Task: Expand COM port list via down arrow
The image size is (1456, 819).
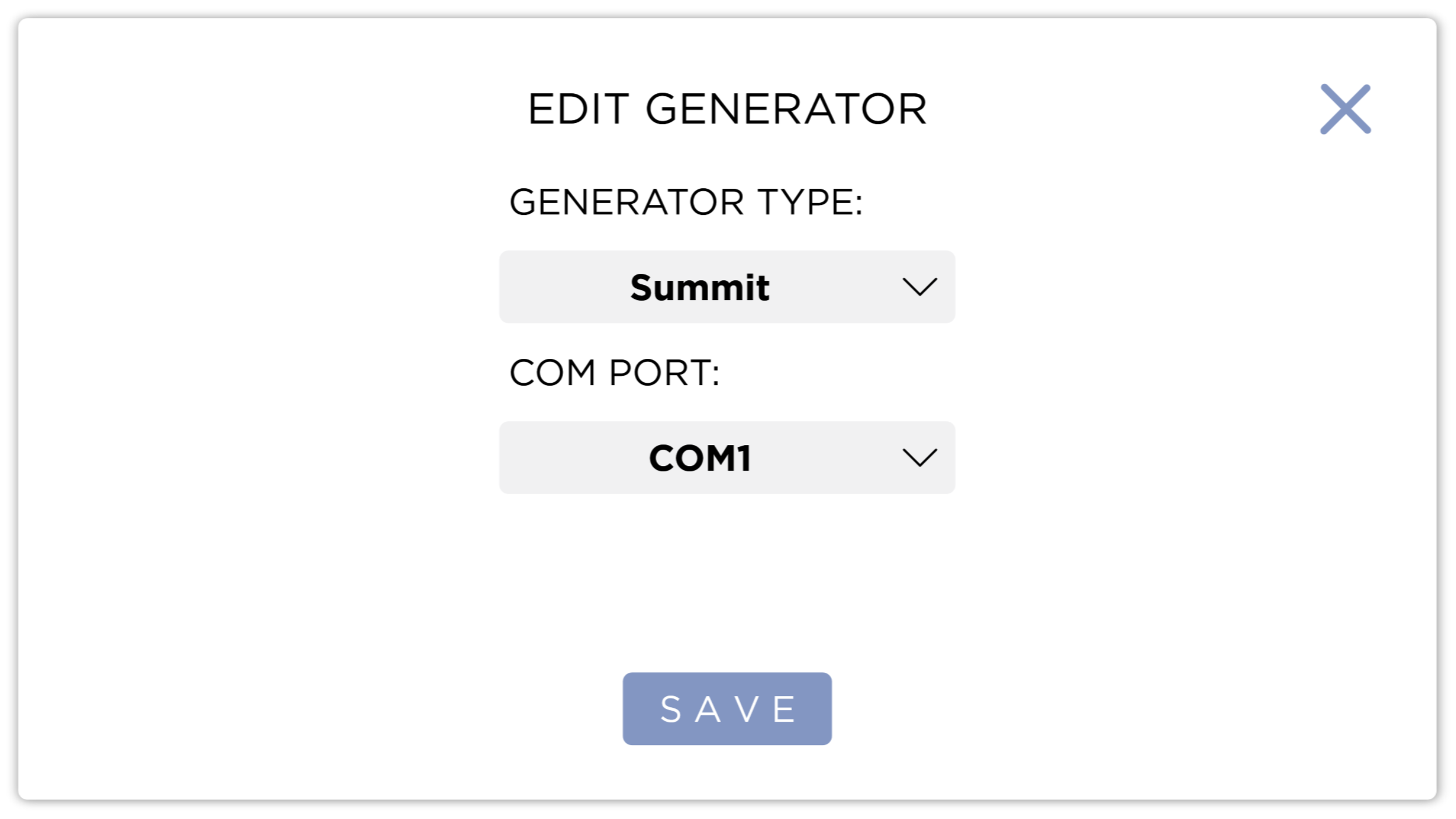Action: (919, 458)
